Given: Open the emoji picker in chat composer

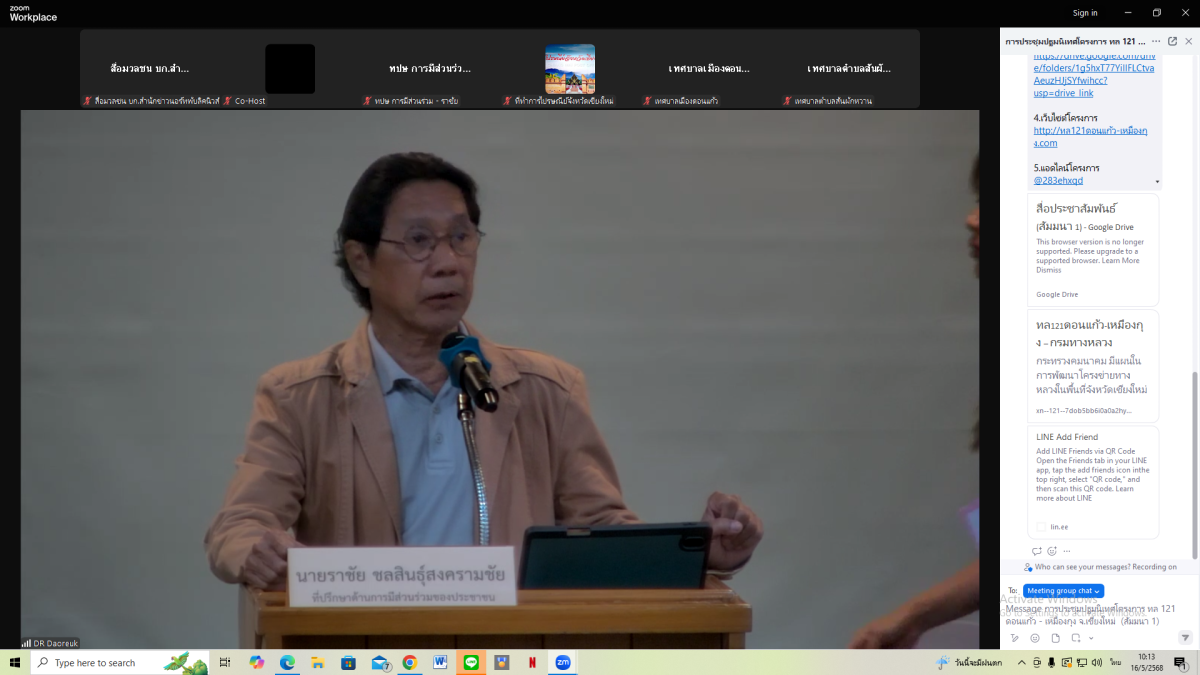Looking at the screenshot, I should 1034,637.
